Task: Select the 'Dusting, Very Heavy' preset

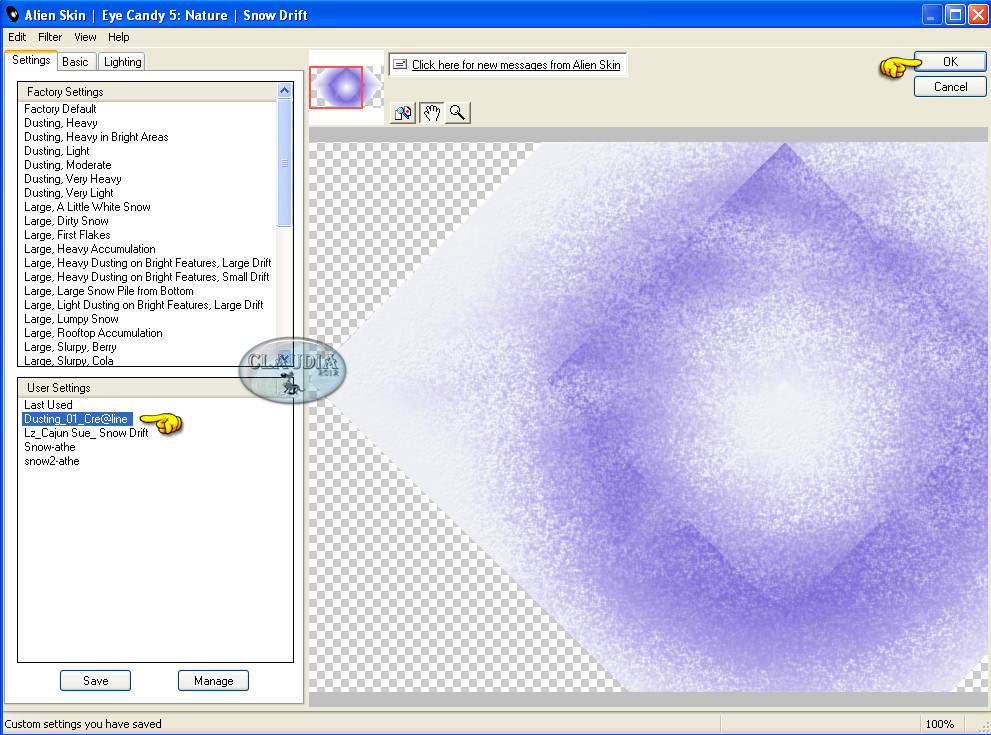Action: tap(73, 179)
